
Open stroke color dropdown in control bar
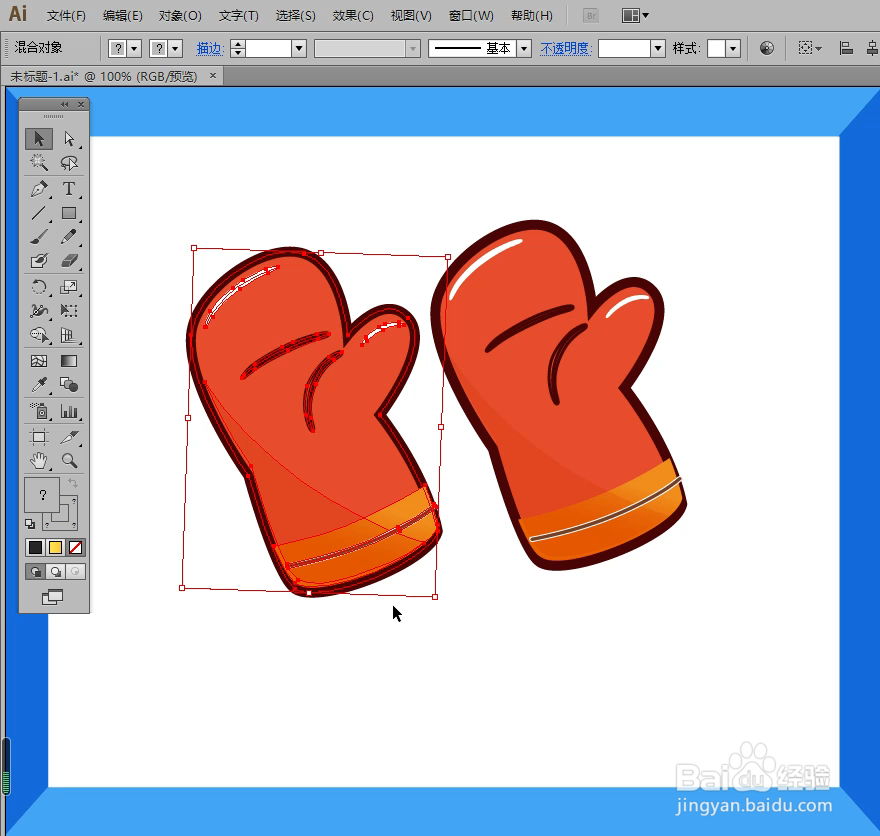(x=175, y=49)
